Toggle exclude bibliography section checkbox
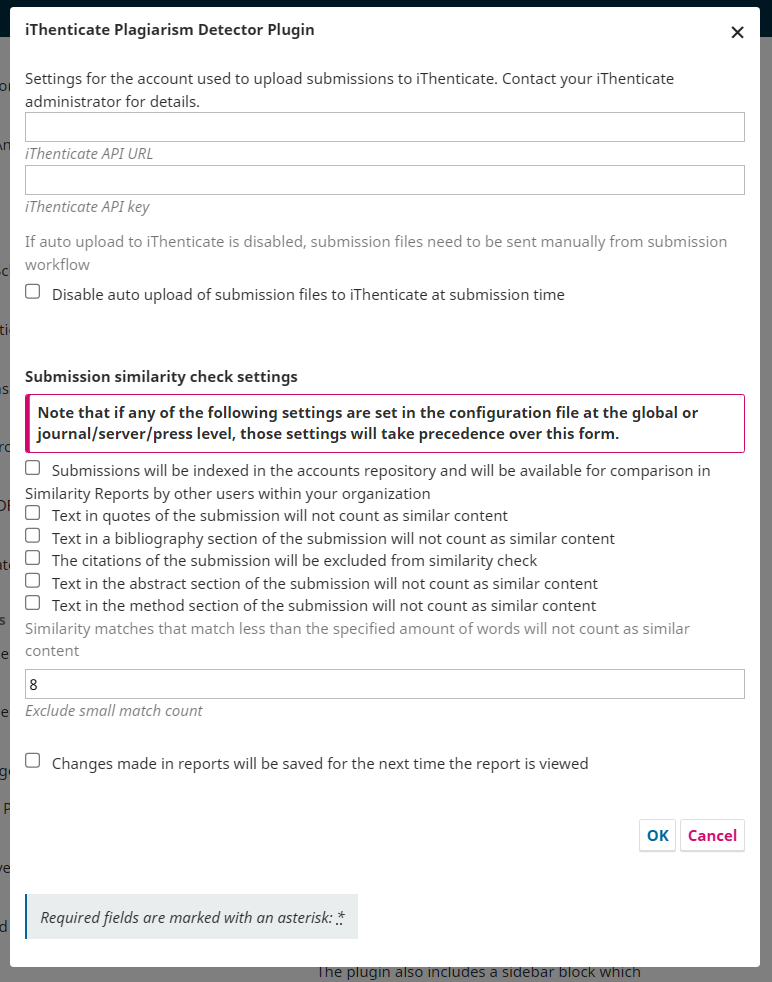The image size is (772, 982). tap(33, 535)
